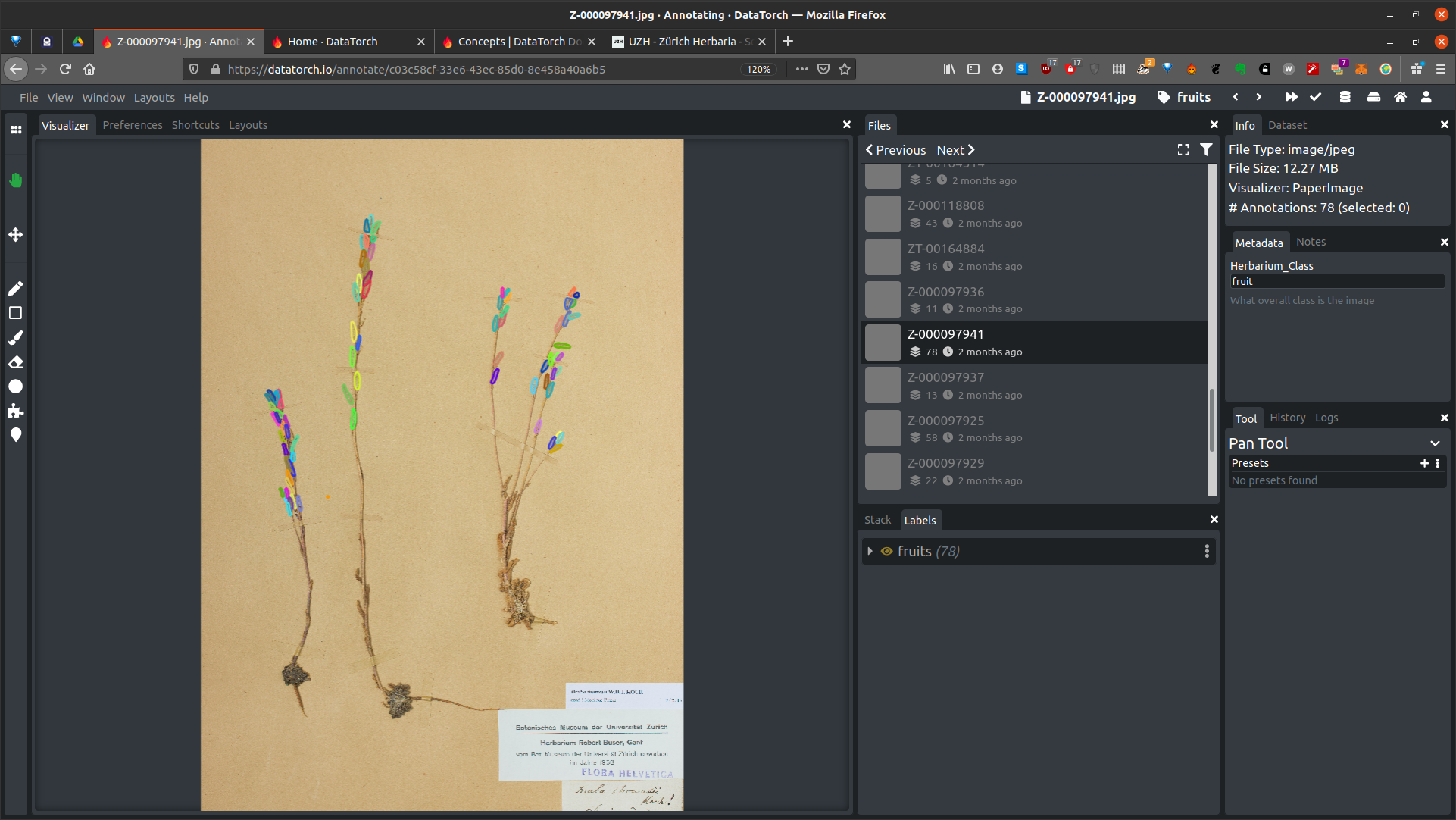
Task: Select the Eraser tool
Action: [16, 362]
